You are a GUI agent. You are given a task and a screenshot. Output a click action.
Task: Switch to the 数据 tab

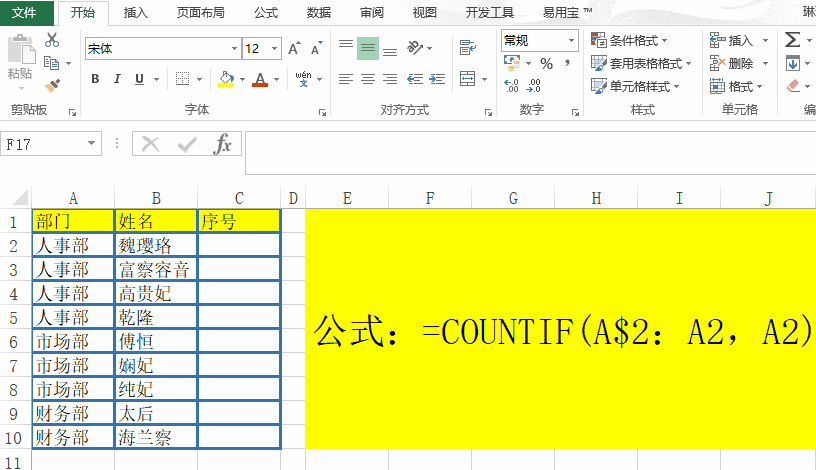pyautogui.click(x=318, y=12)
